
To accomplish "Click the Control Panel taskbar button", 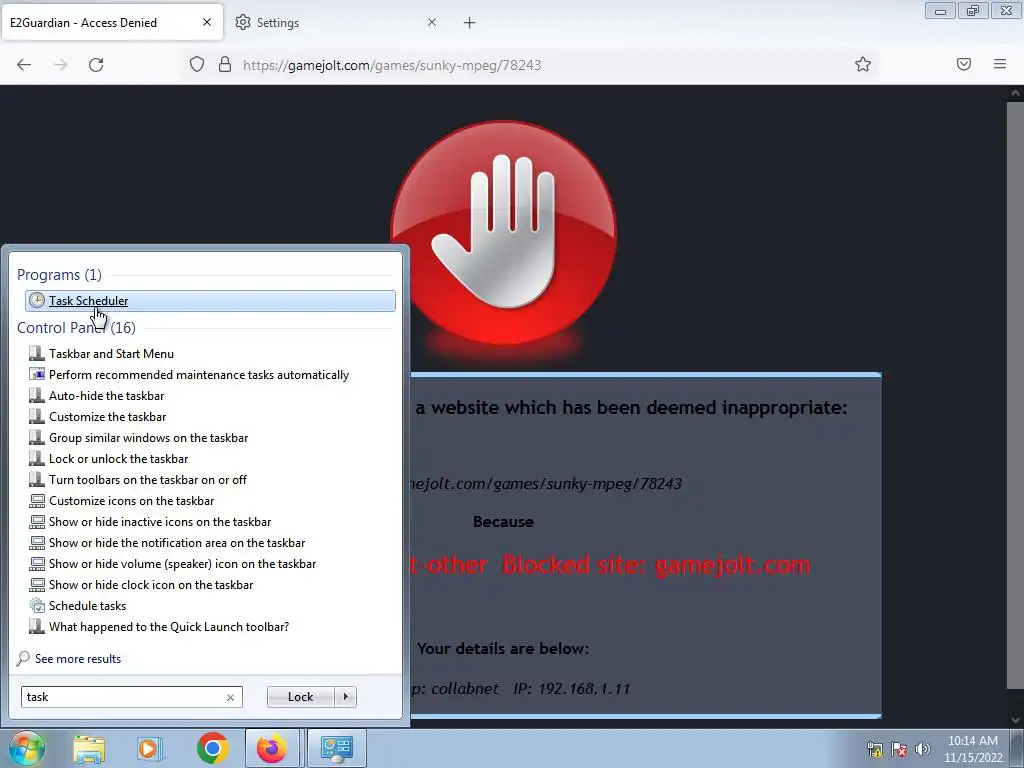I will click(x=337, y=748).
